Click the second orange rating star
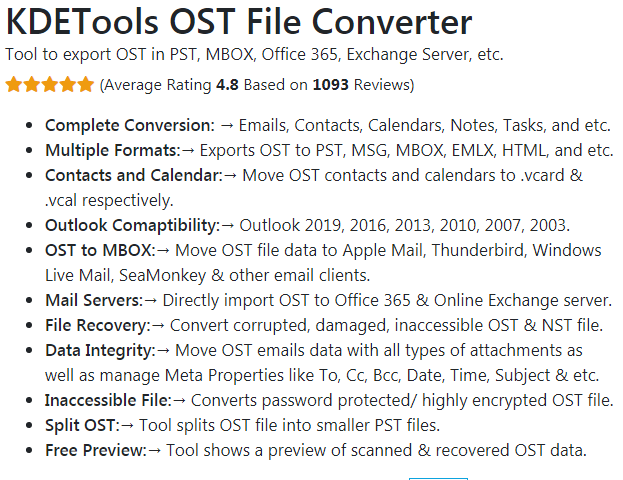Viewport: 623px width, 480px height. [x=32, y=85]
